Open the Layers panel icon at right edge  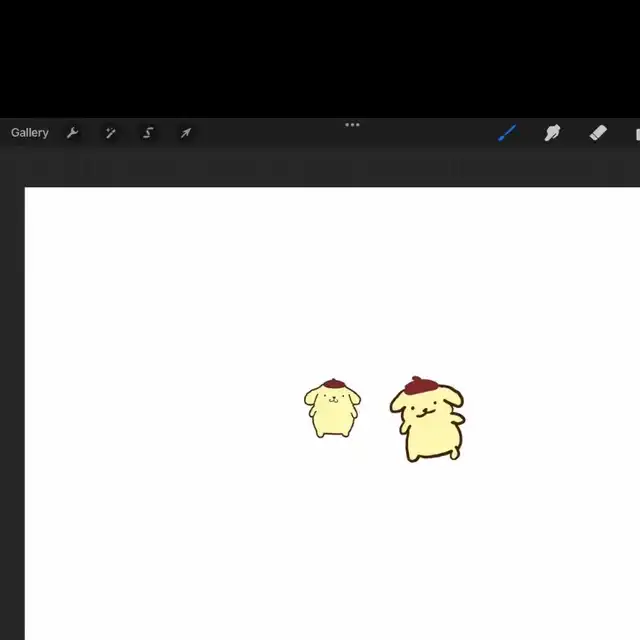pyautogui.click(x=636, y=132)
